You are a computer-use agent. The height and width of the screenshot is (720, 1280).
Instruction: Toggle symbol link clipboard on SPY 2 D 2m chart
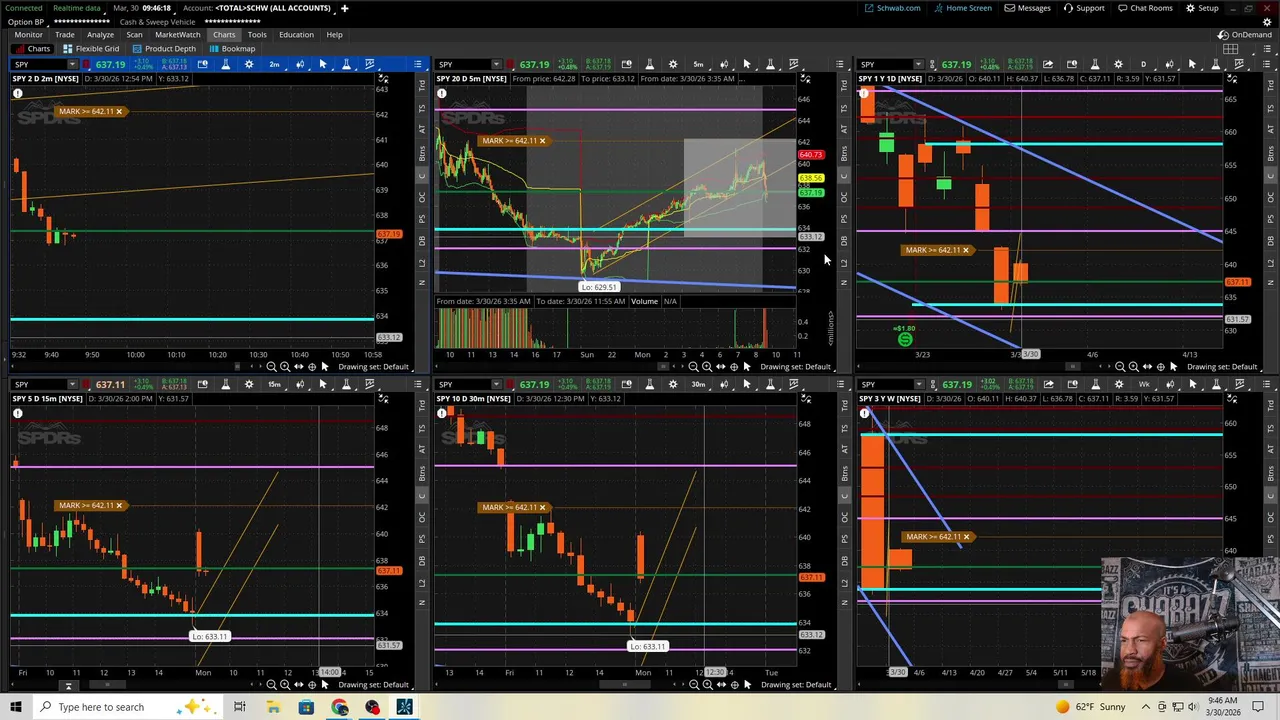click(86, 64)
